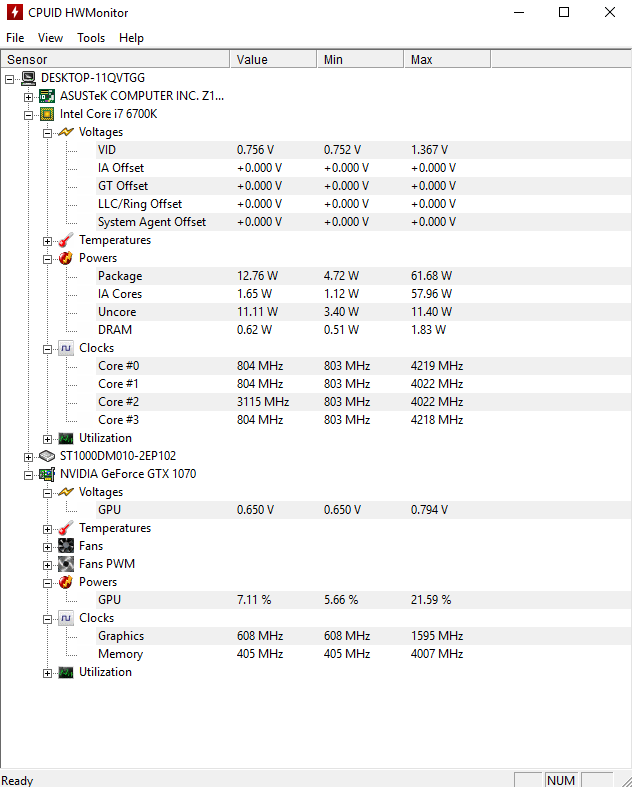632x787 pixels.
Task: Expand the Fans PWM section
Action: 47,565
